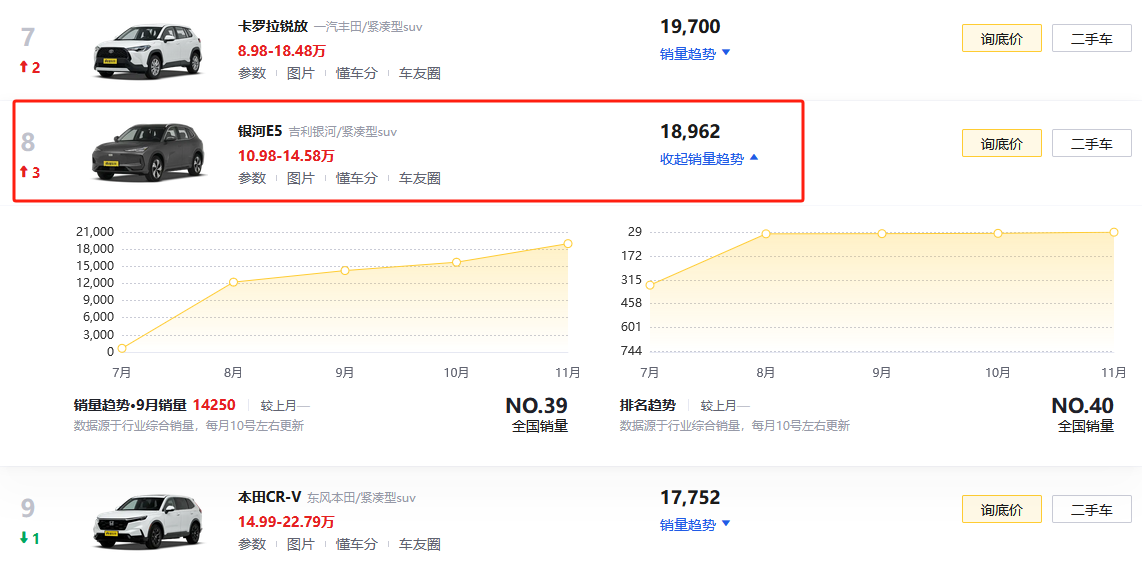
Task: Select the 9月 point on sales chart
Action: (344, 270)
